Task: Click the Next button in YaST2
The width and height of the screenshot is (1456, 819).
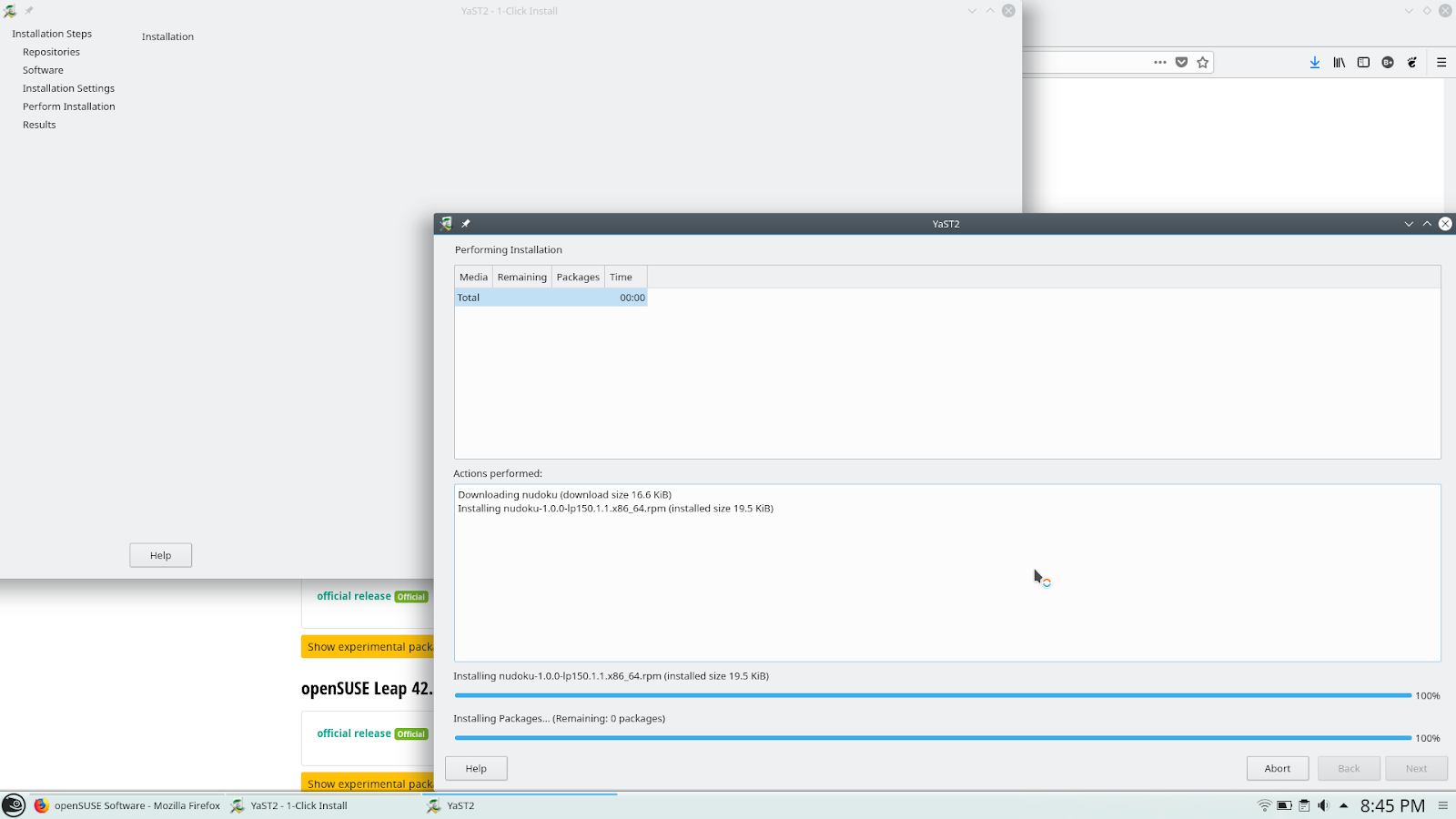Action: pyautogui.click(x=1416, y=768)
